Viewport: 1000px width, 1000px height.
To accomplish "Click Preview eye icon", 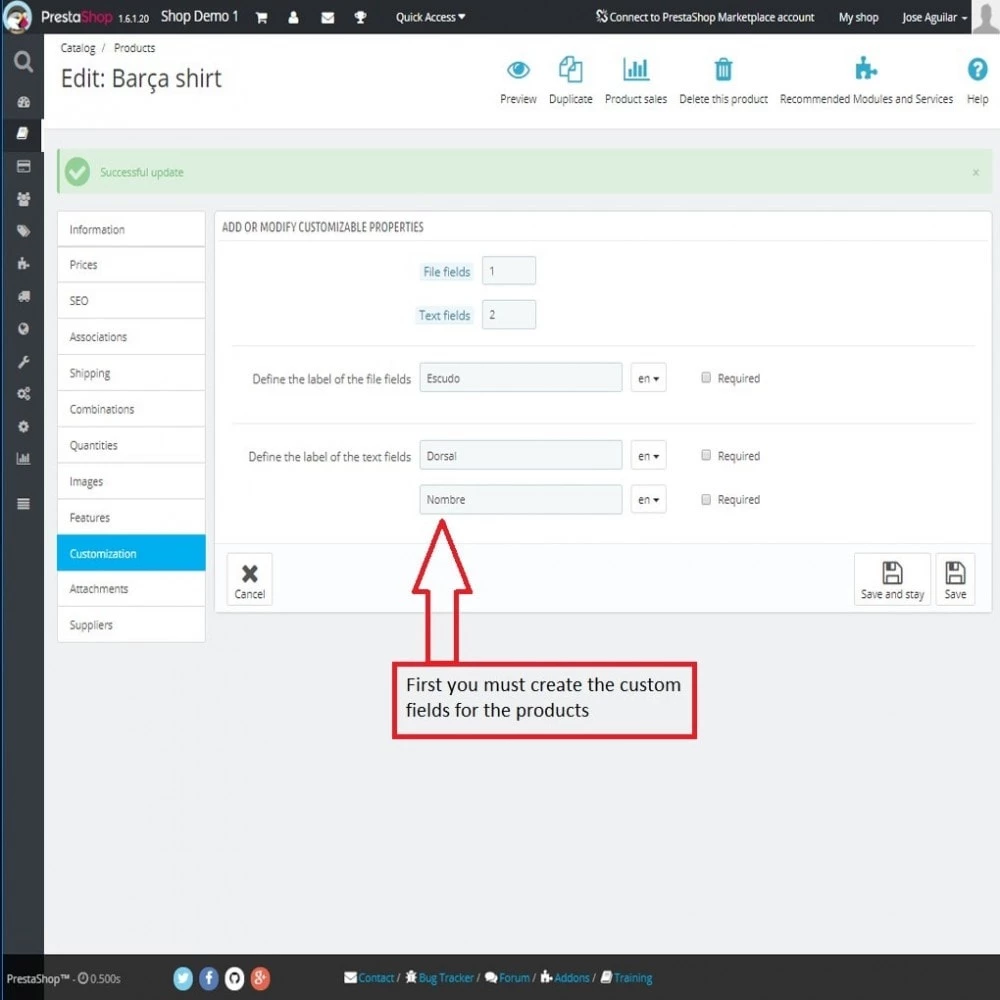I will pos(518,70).
